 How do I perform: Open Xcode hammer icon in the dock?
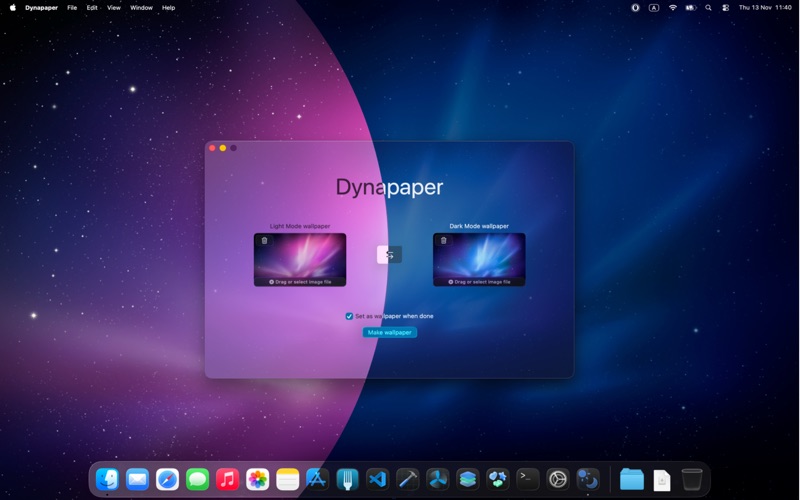click(408, 480)
